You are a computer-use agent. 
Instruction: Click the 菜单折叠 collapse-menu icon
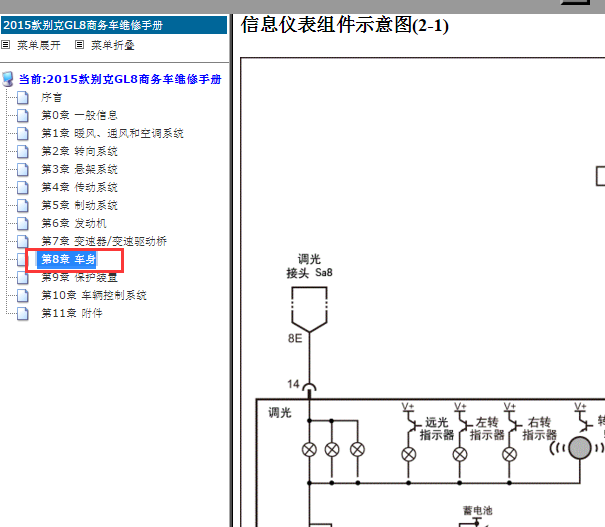pyautogui.click(x=79, y=45)
